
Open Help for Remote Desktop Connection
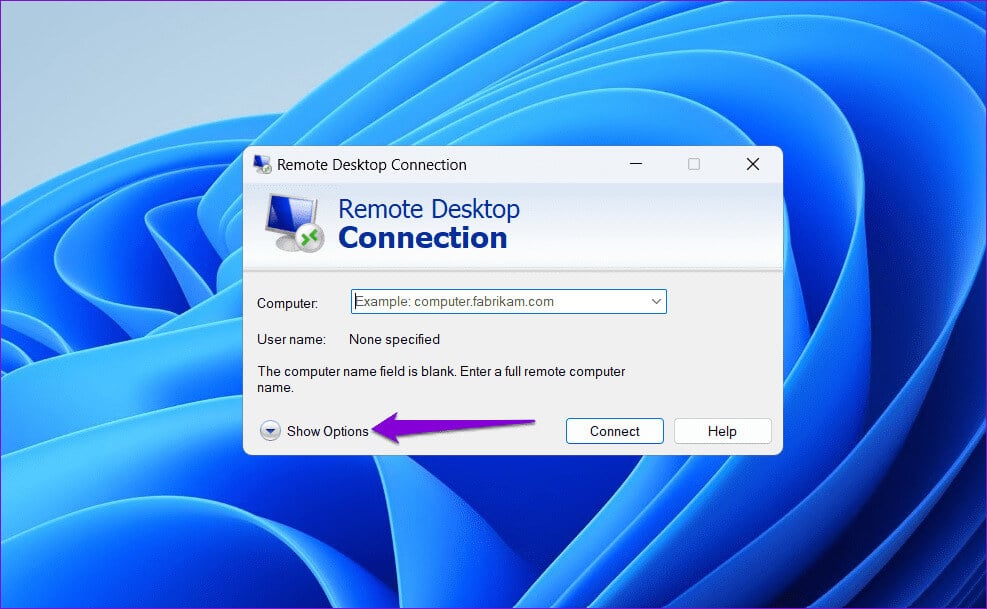722,431
